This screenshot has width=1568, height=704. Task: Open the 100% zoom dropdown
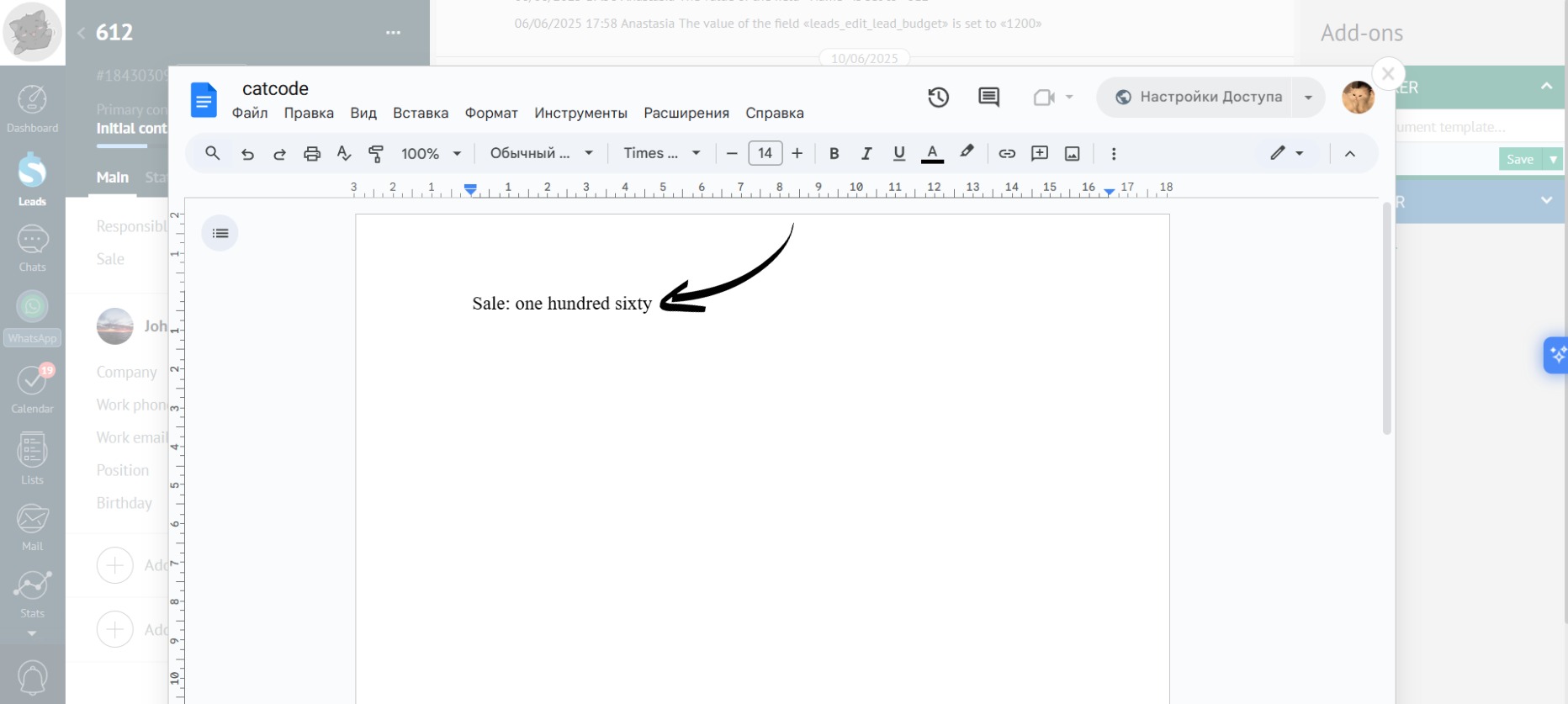pyautogui.click(x=431, y=154)
